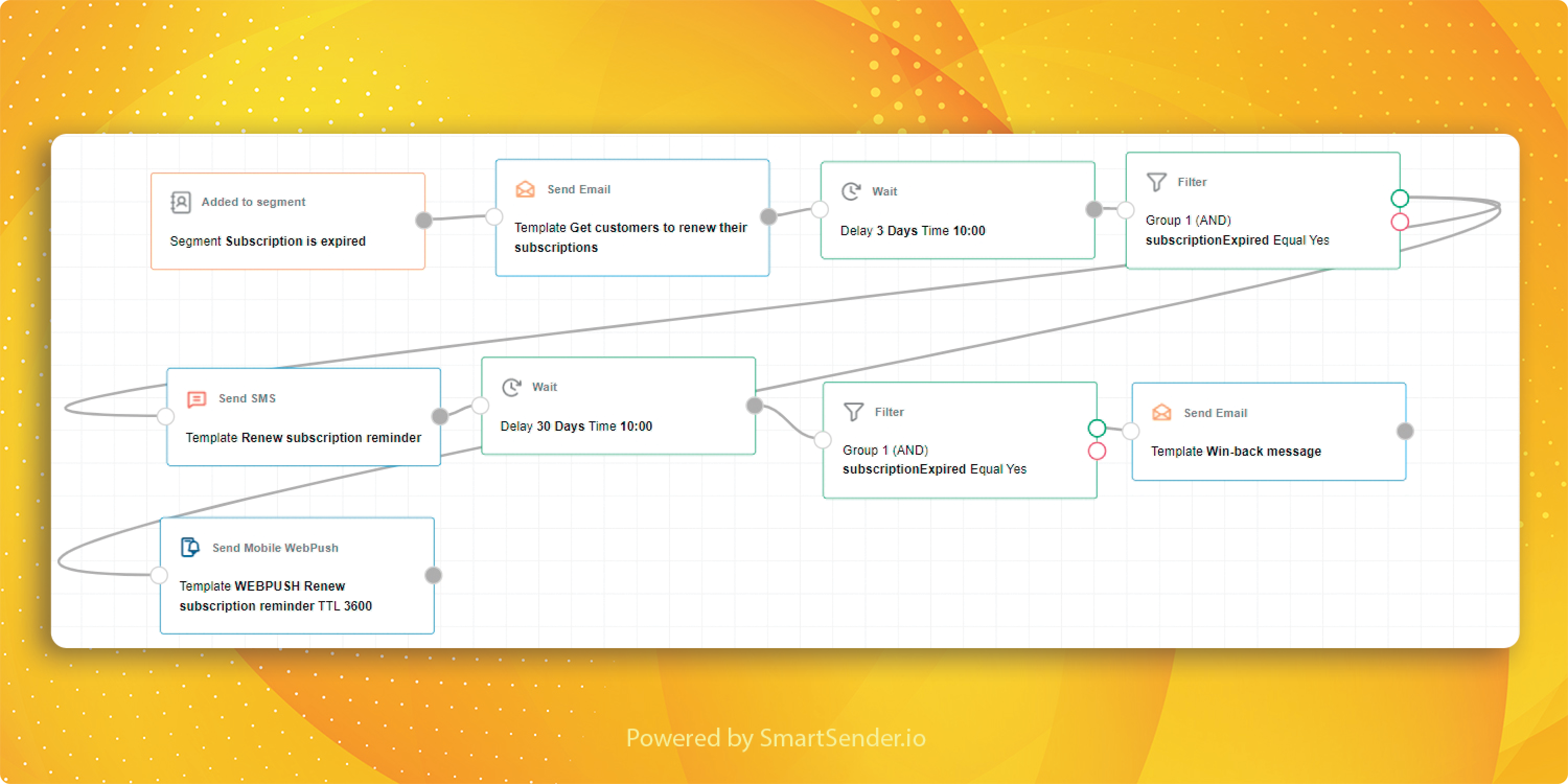1568x784 pixels.
Task: Click the Send Mobile WebPush device icon
Action: 190,547
